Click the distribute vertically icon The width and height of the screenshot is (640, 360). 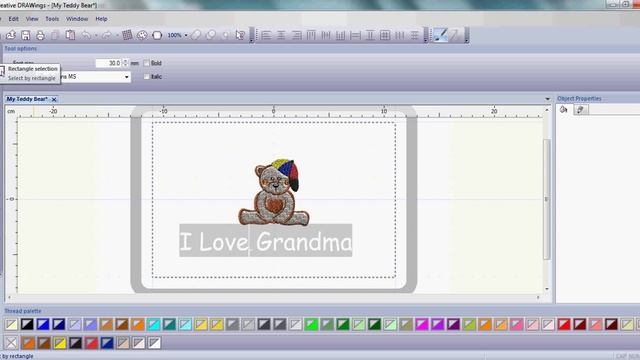[x=415, y=36]
